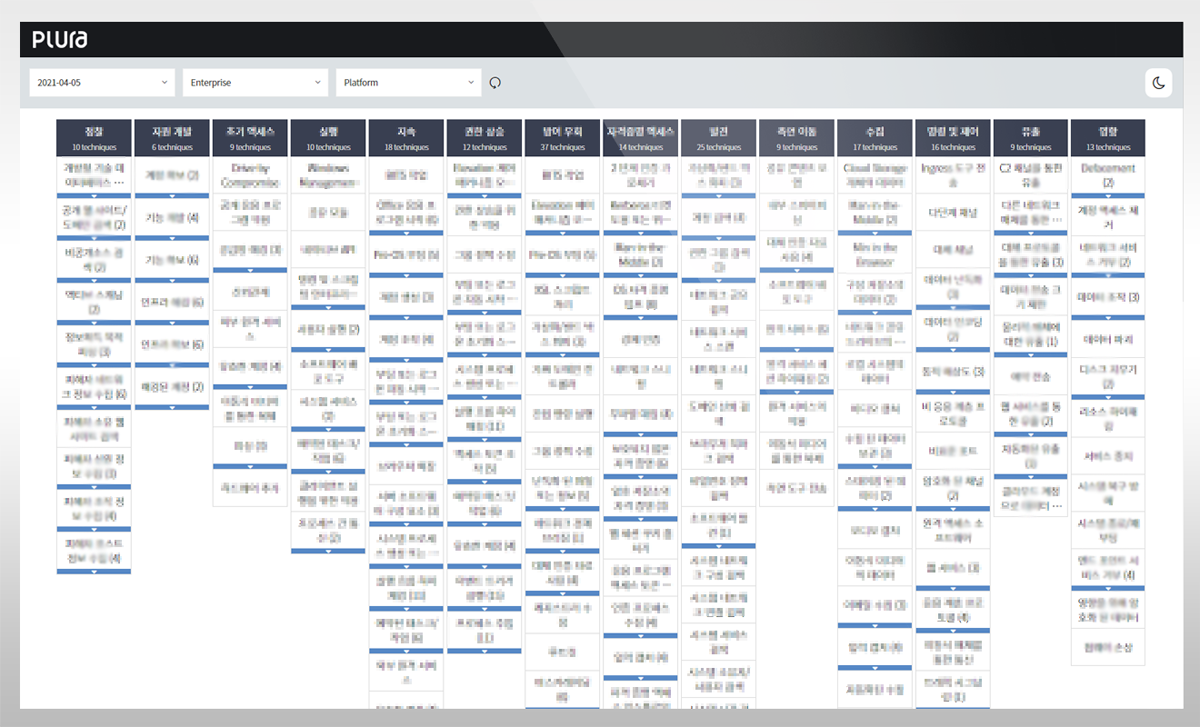Click the refresh icon beside Platform dropdown
The height and width of the screenshot is (727, 1200).
point(494,82)
